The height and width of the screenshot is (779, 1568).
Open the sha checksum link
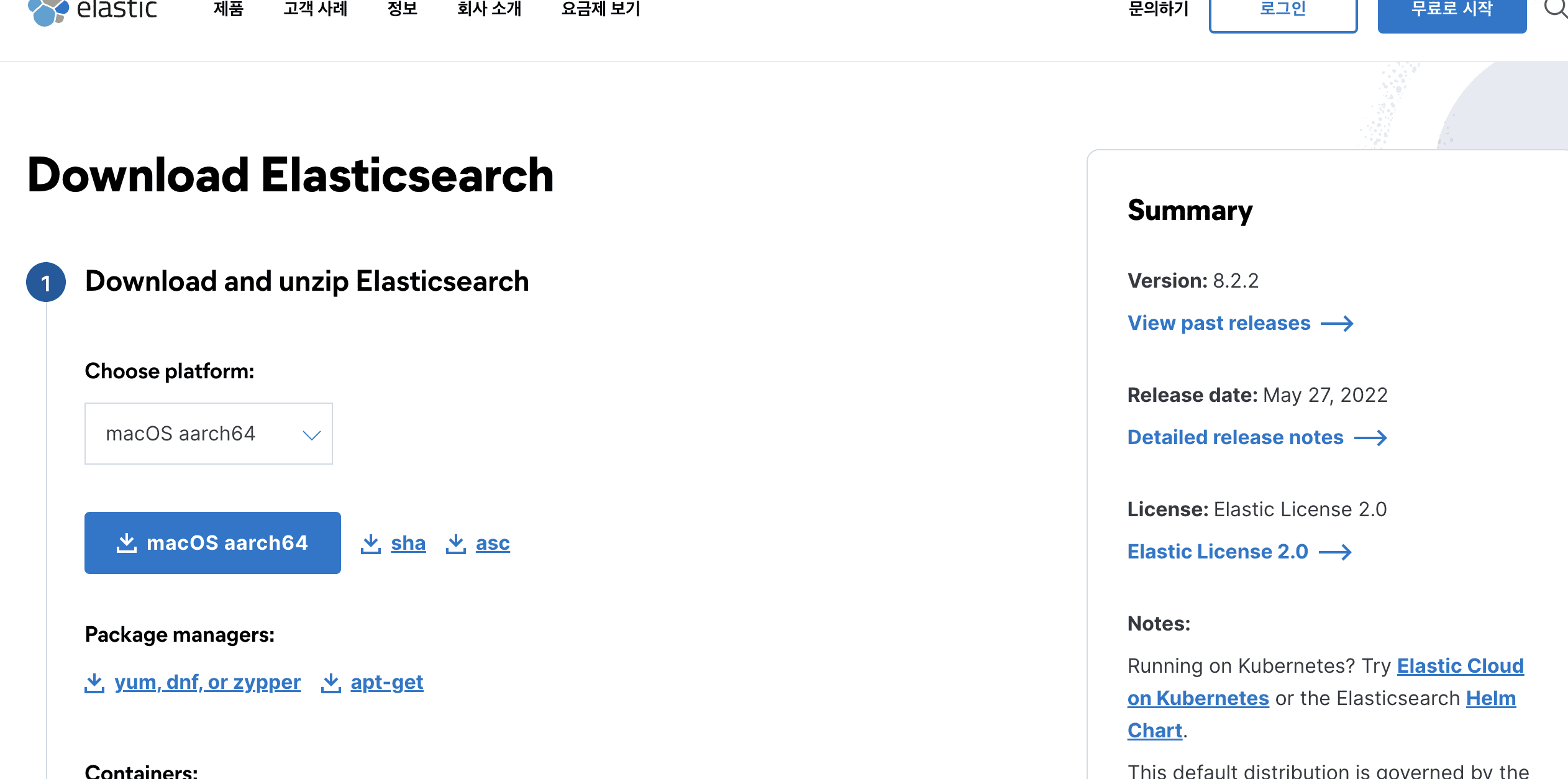click(x=408, y=544)
